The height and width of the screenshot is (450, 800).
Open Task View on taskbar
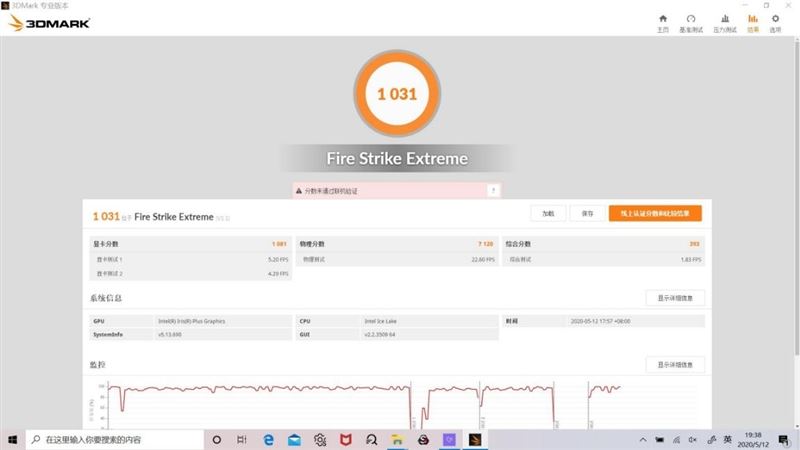tap(242, 439)
